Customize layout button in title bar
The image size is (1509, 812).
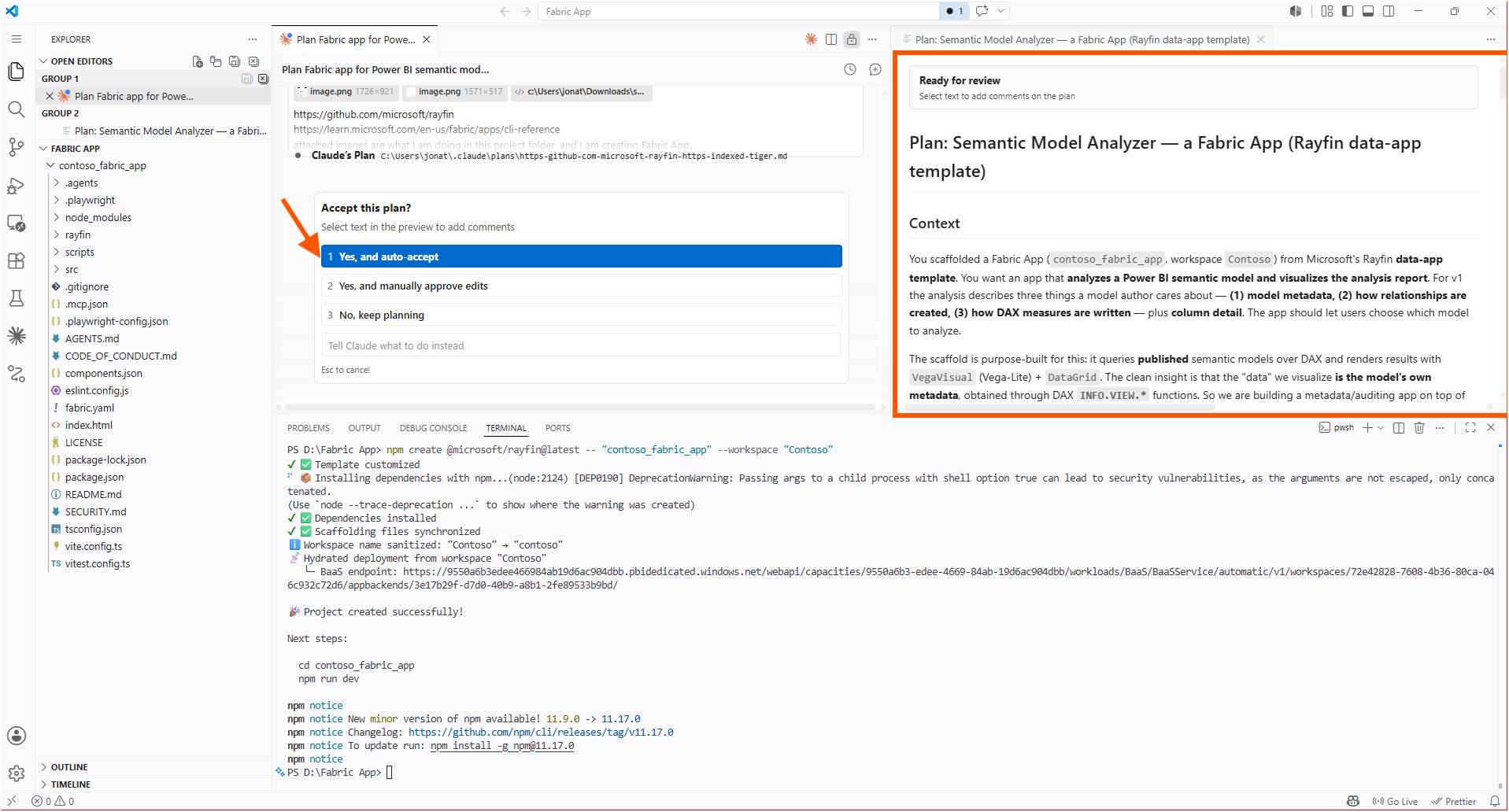coord(1327,11)
